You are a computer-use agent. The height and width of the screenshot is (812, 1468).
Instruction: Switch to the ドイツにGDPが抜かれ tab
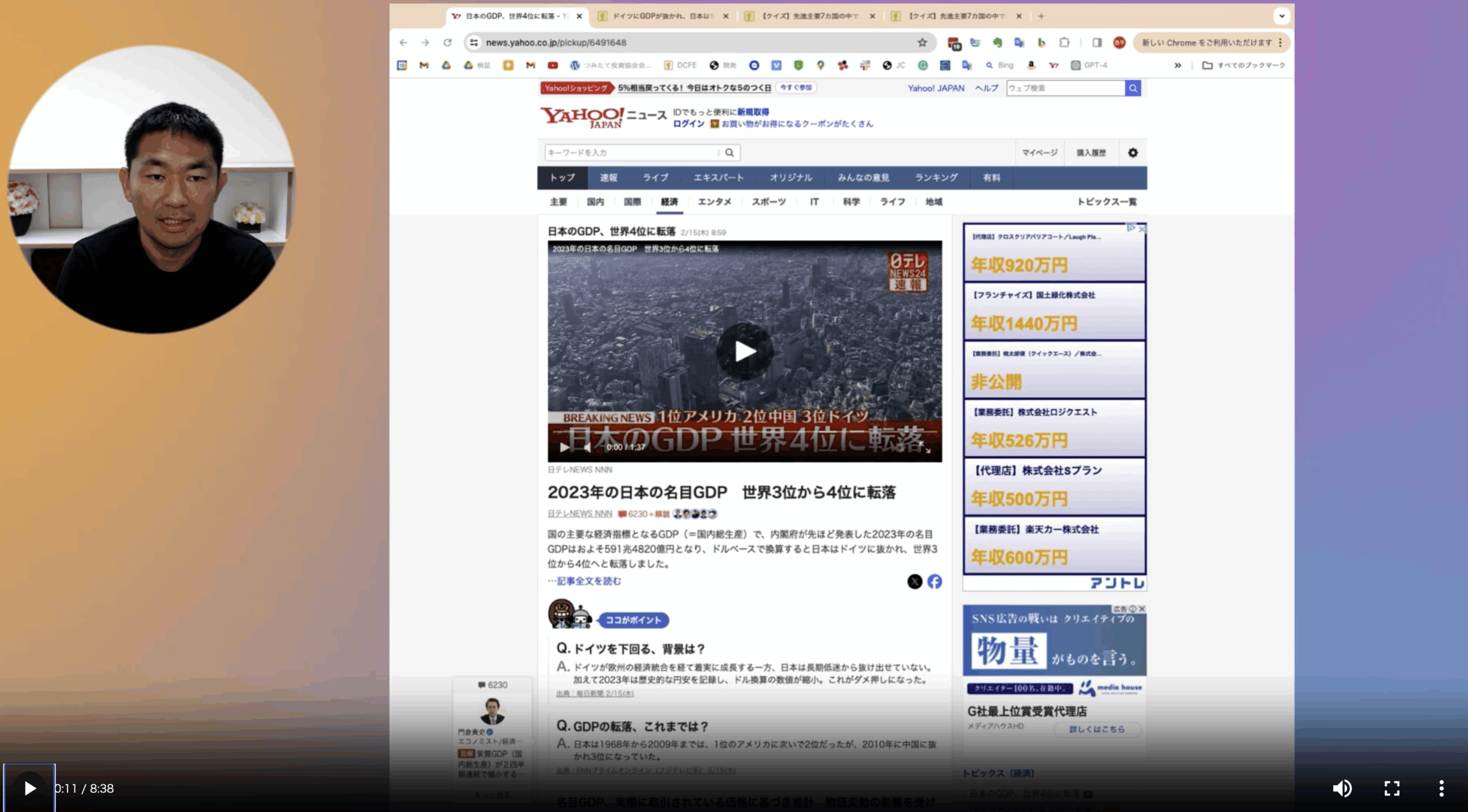tap(657, 16)
